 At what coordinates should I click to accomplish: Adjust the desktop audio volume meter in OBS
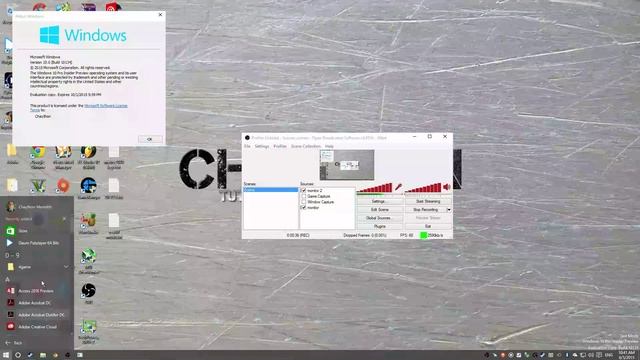[x=423, y=188]
